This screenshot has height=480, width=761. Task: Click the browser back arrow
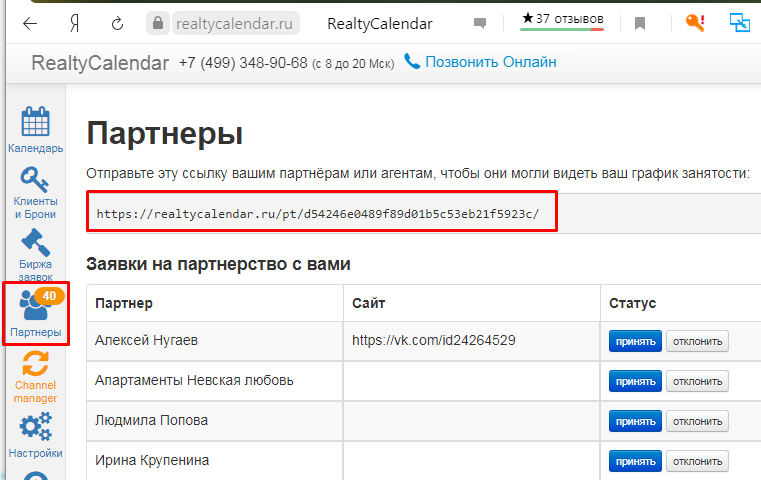pos(30,23)
